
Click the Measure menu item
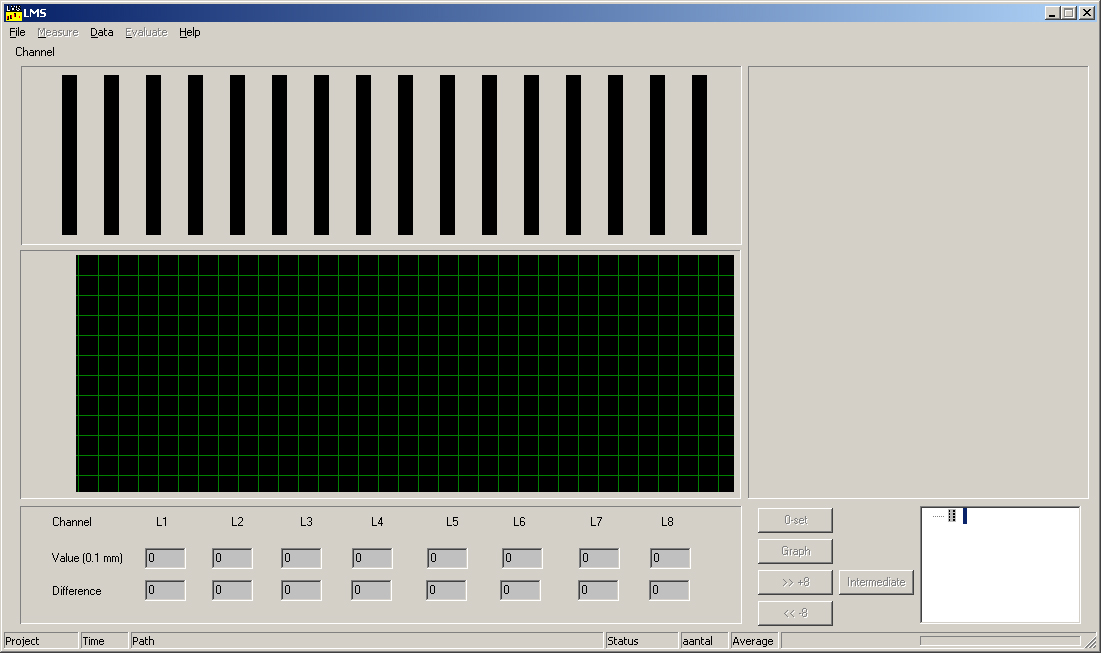(57, 32)
